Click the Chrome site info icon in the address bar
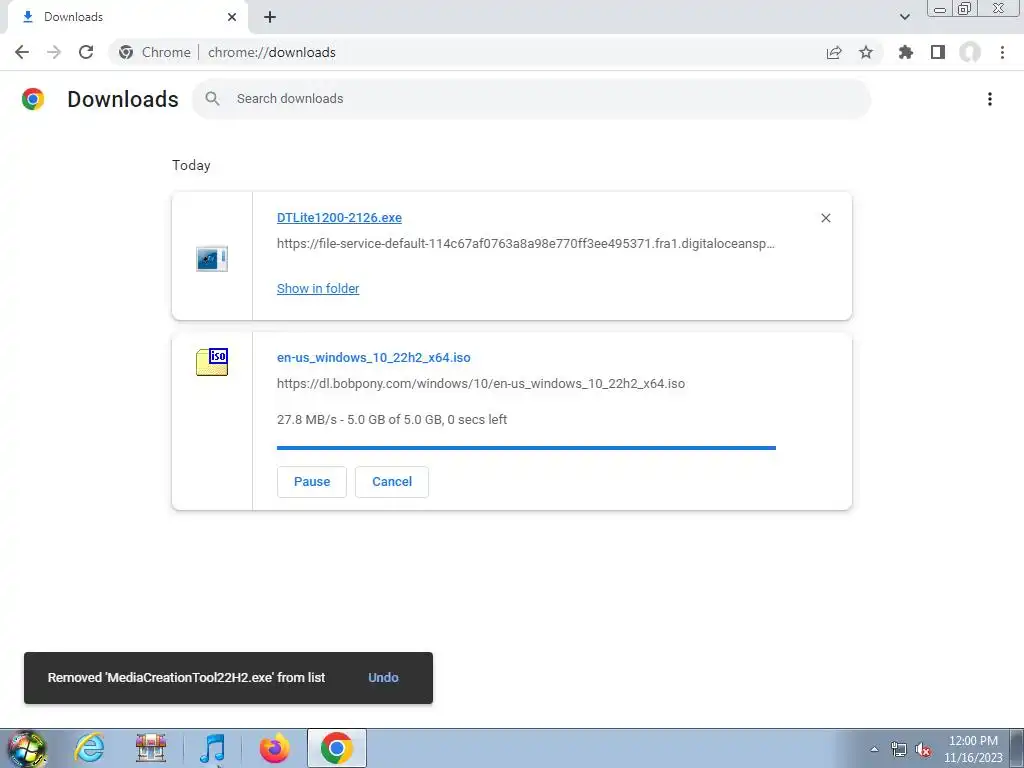This screenshot has height=768, width=1024. [x=126, y=52]
